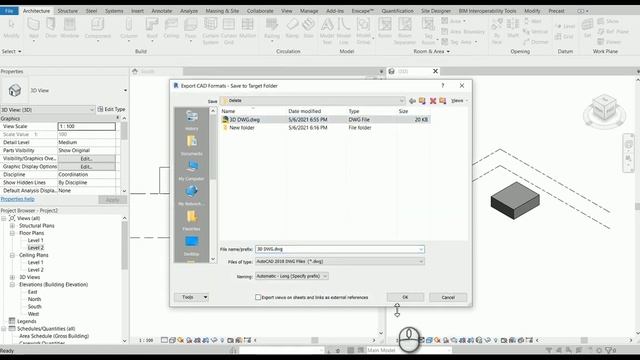Open Desktop place in dialog sidebar
Viewport: 640px width, 360px height.
point(191,245)
